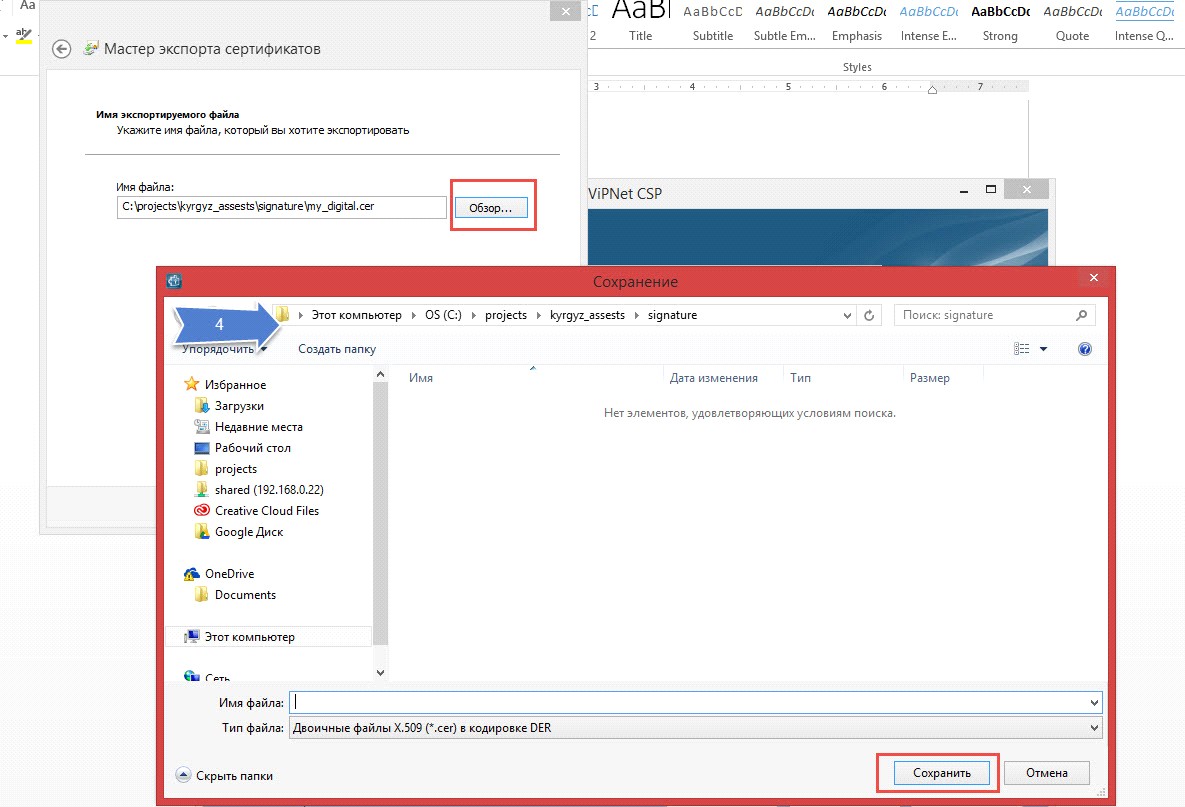The width and height of the screenshot is (1185, 807).
Task: Click the Обзор... button
Action: tap(490, 208)
